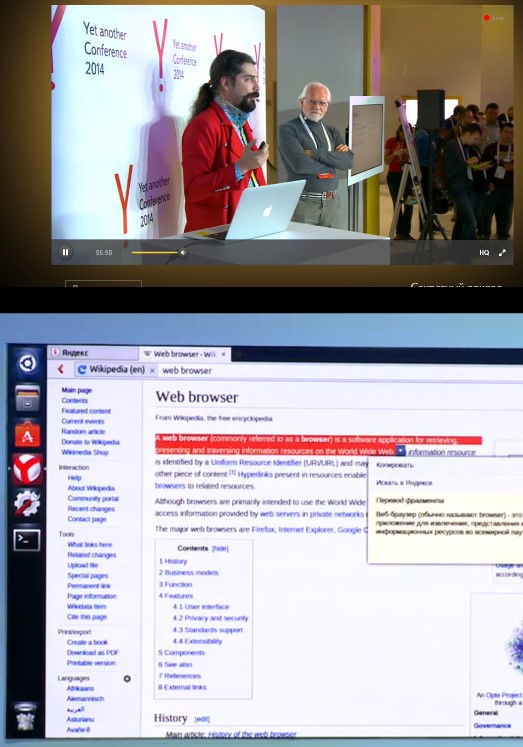523x747 pixels.
Task: Open History of the web browser article
Action: pos(252,734)
